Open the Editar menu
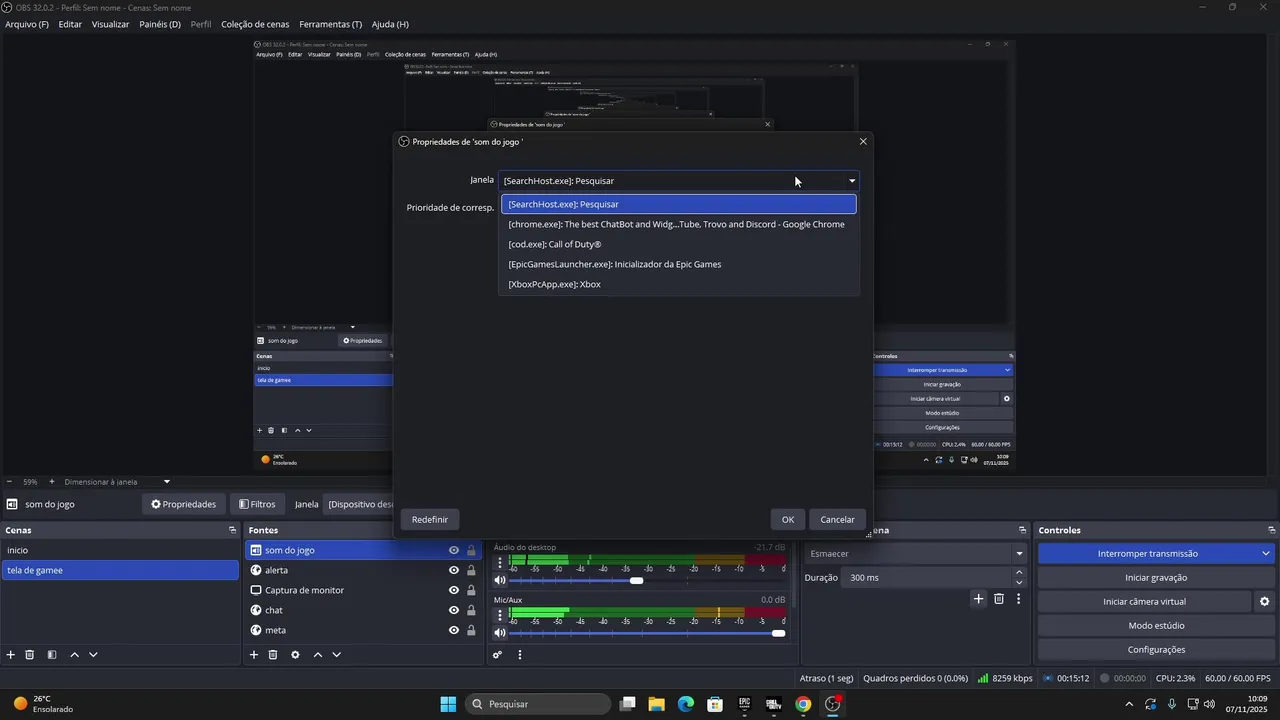Viewport: 1280px width, 720px height. tap(70, 24)
